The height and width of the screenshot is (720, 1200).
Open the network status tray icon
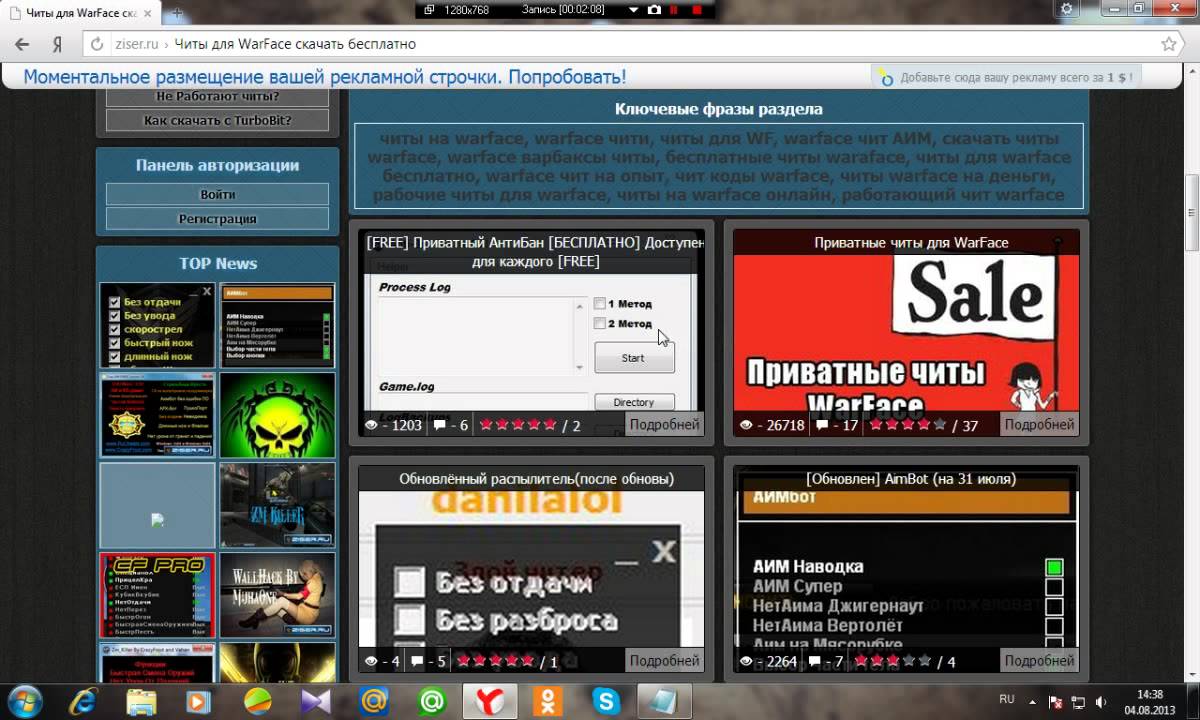click(1080, 700)
